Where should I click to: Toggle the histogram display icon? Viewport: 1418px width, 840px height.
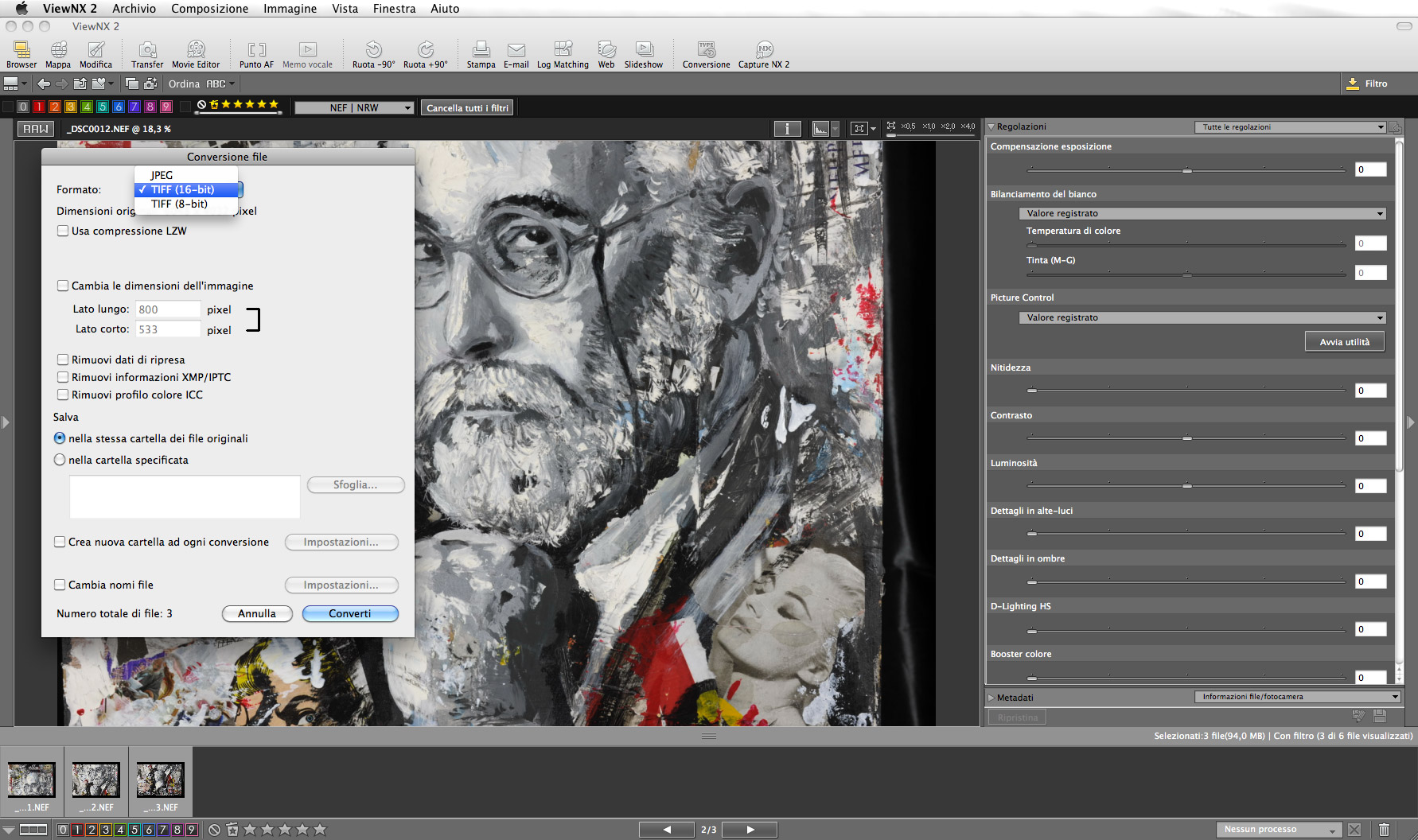820,128
